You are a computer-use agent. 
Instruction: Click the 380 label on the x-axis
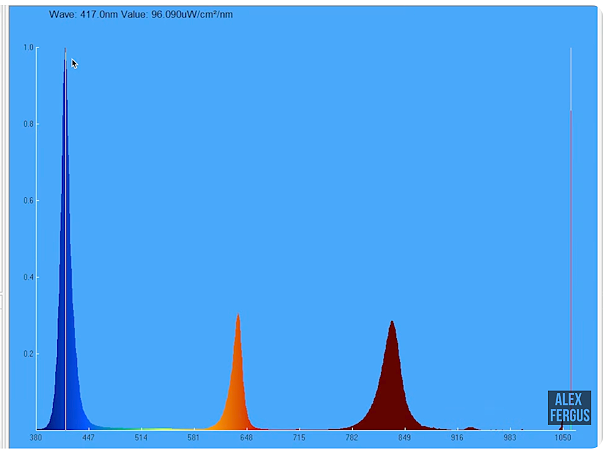(x=36, y=438)
